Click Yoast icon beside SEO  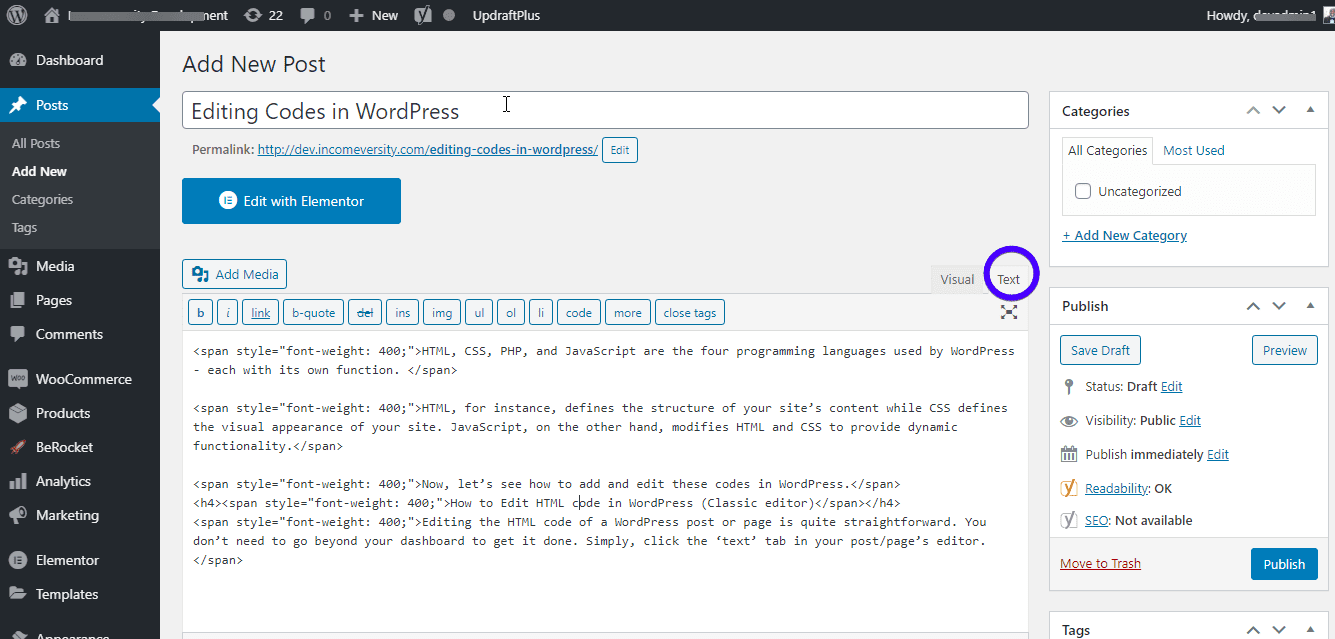1069,520
